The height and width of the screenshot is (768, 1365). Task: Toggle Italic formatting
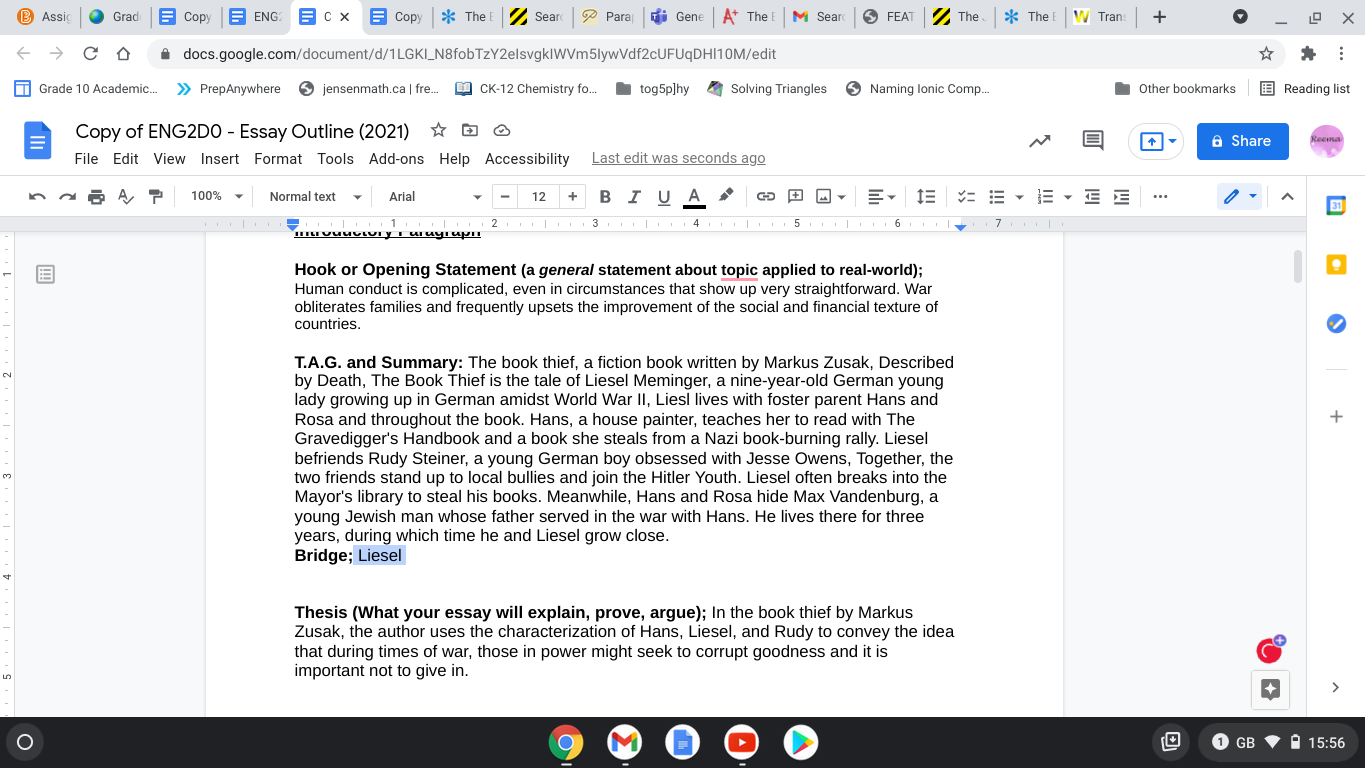(633, 197)
